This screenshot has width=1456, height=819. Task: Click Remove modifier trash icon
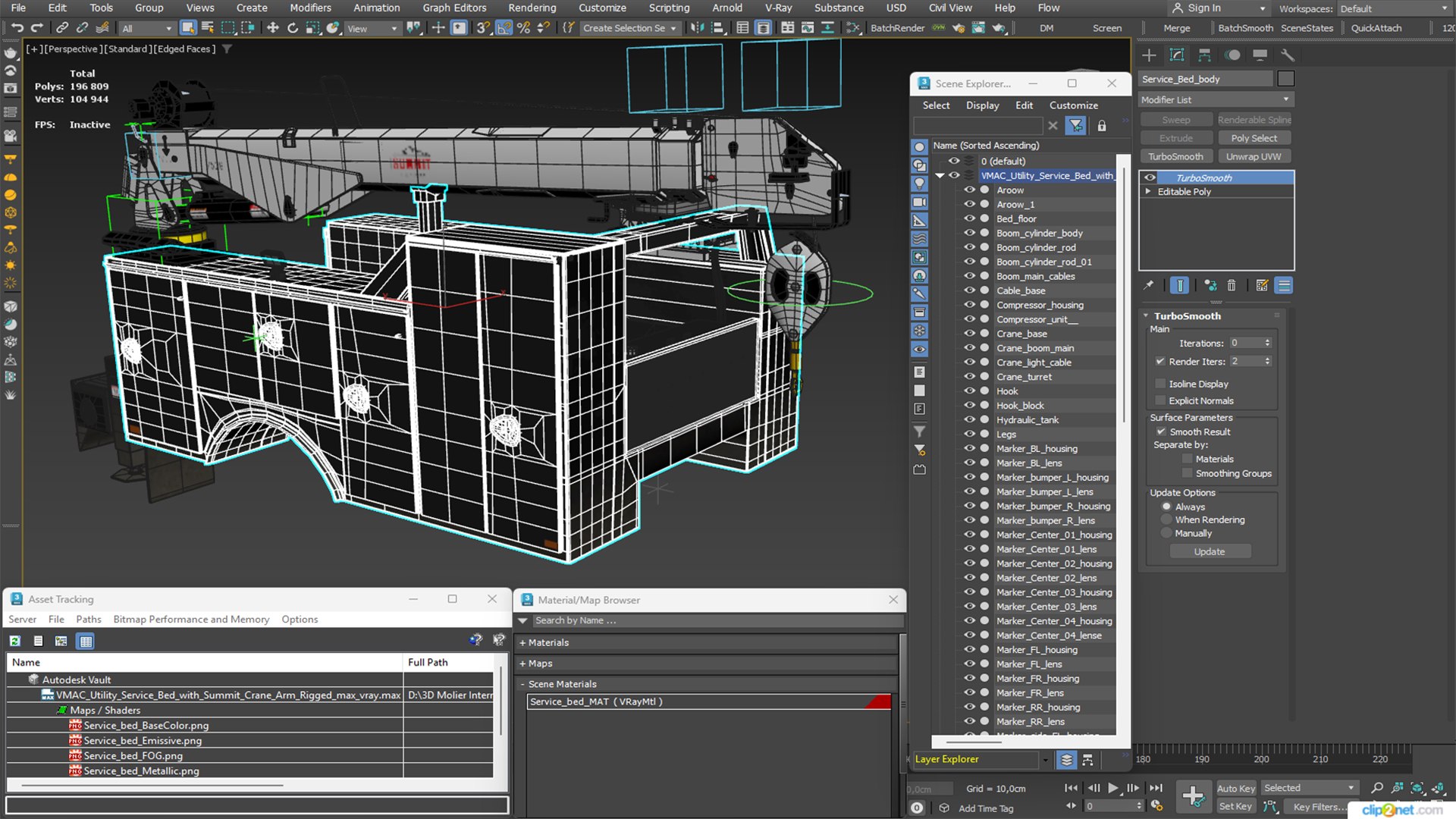tap(1232, 285)
